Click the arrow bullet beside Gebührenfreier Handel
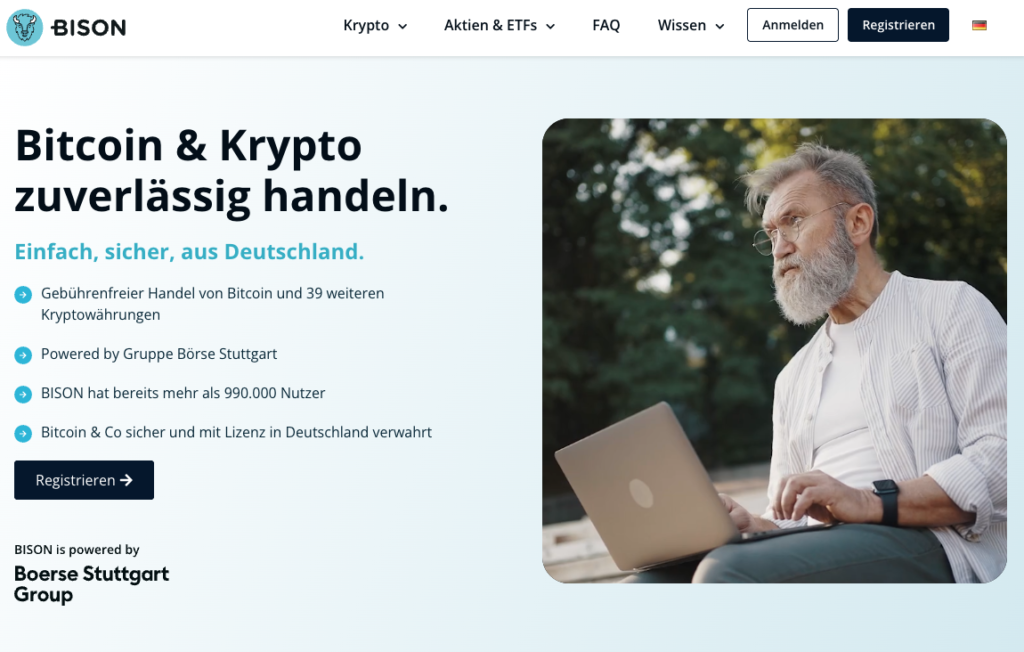 [23, 295]
